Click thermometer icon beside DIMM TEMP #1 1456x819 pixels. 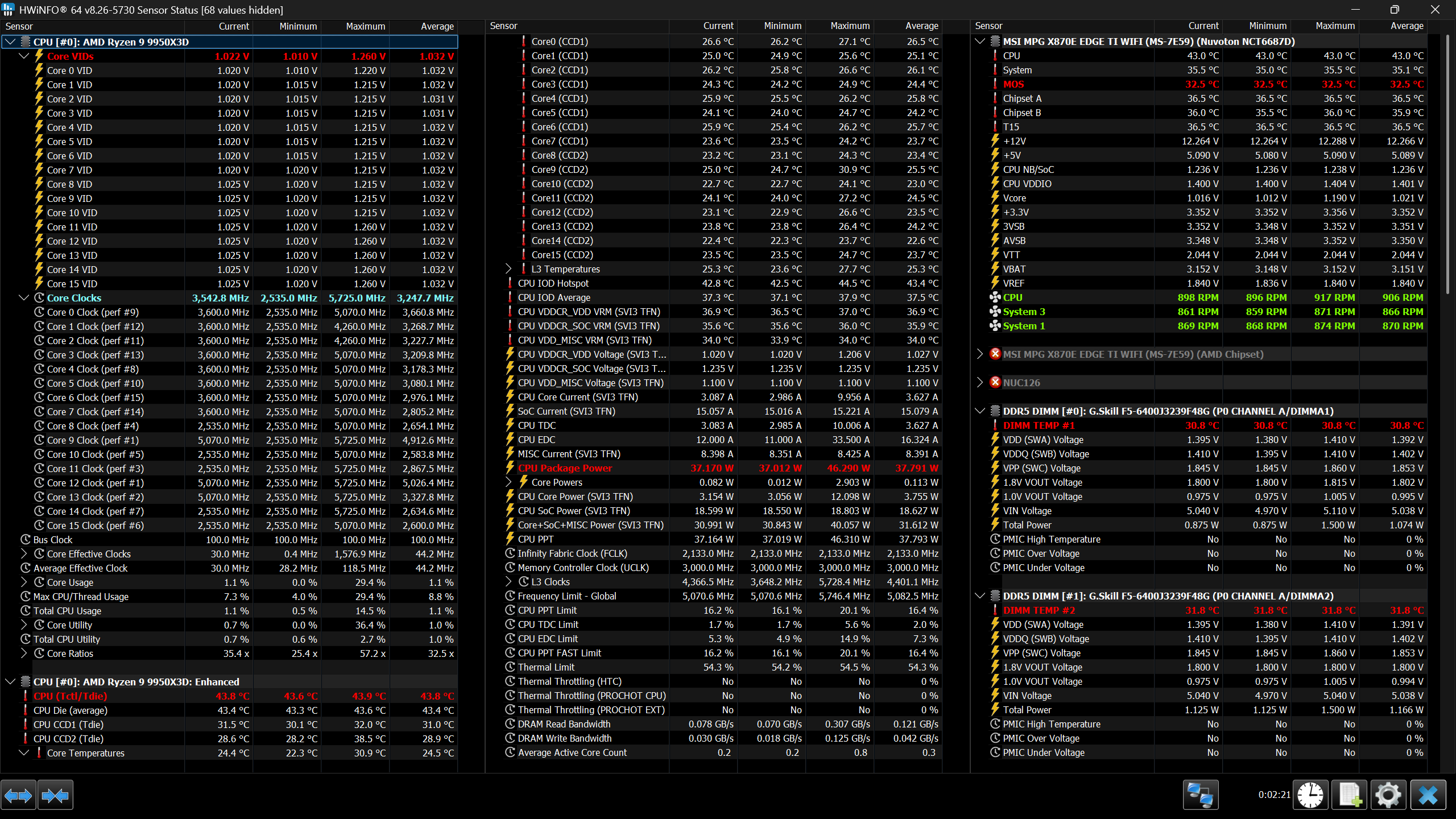pyautogui.click(x=995, y=425)
